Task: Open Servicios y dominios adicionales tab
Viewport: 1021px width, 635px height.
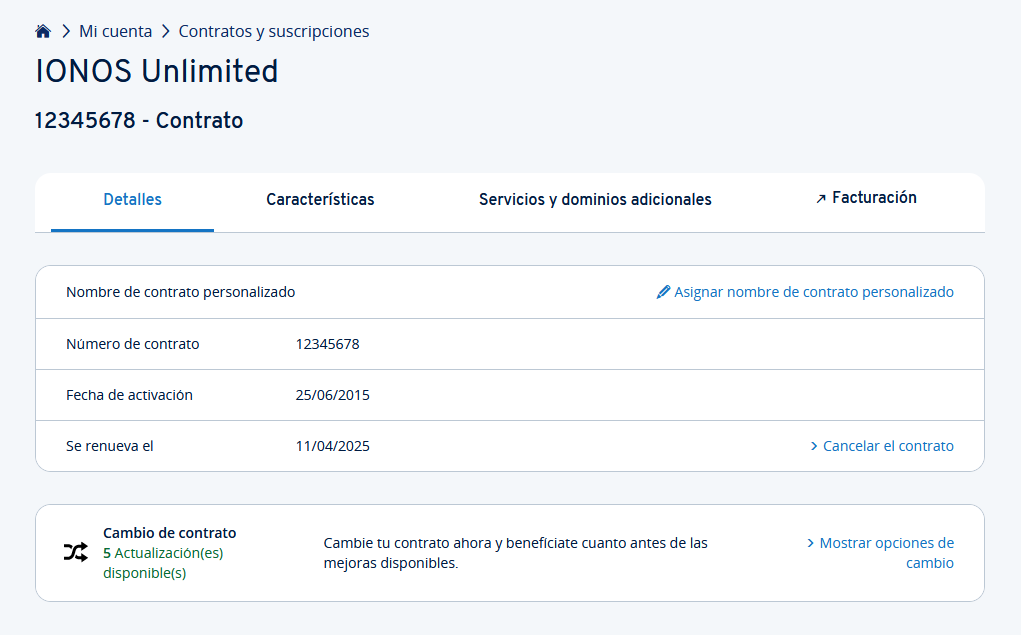Action: click(x=595, y=199)
